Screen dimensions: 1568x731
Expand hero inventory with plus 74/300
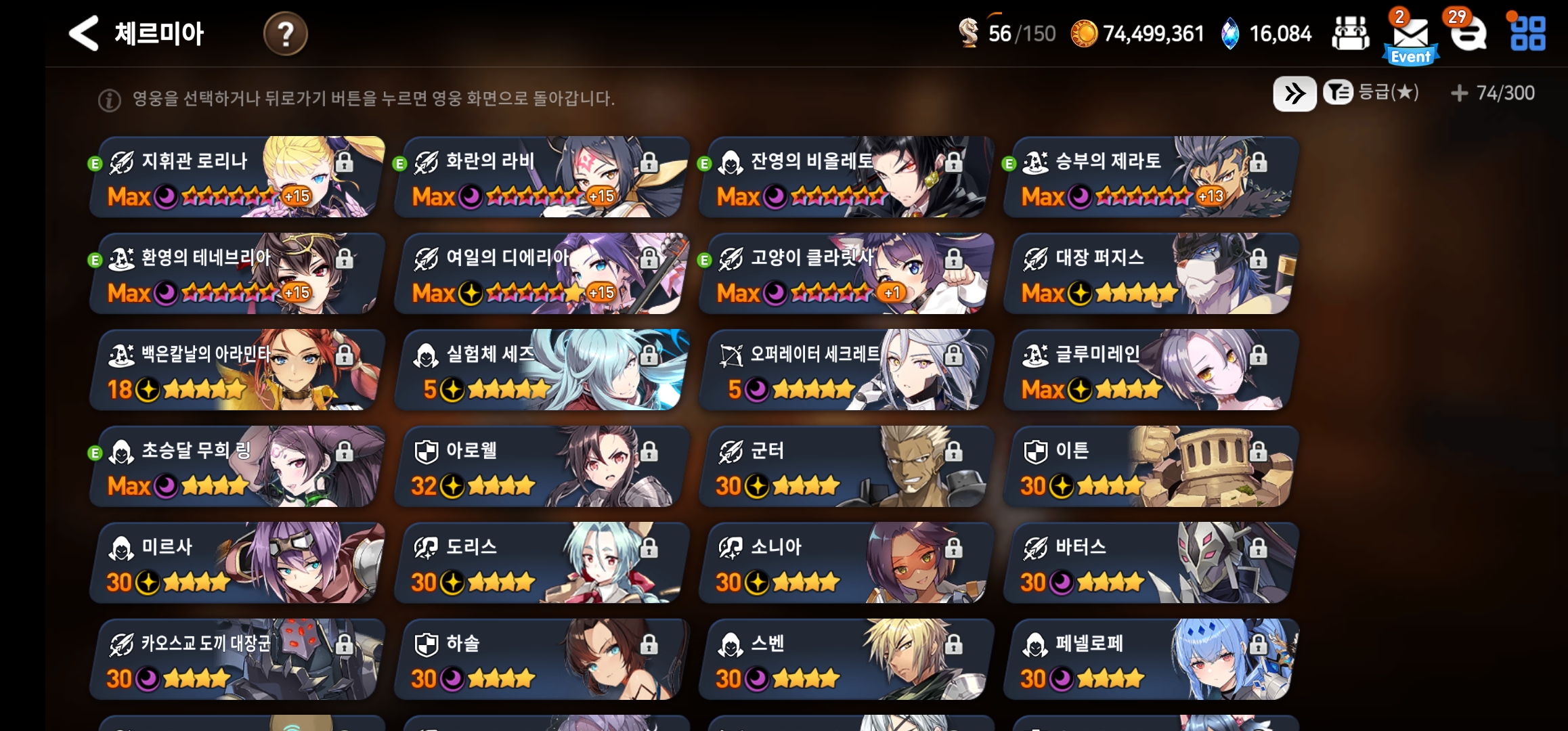[1493, 93]
